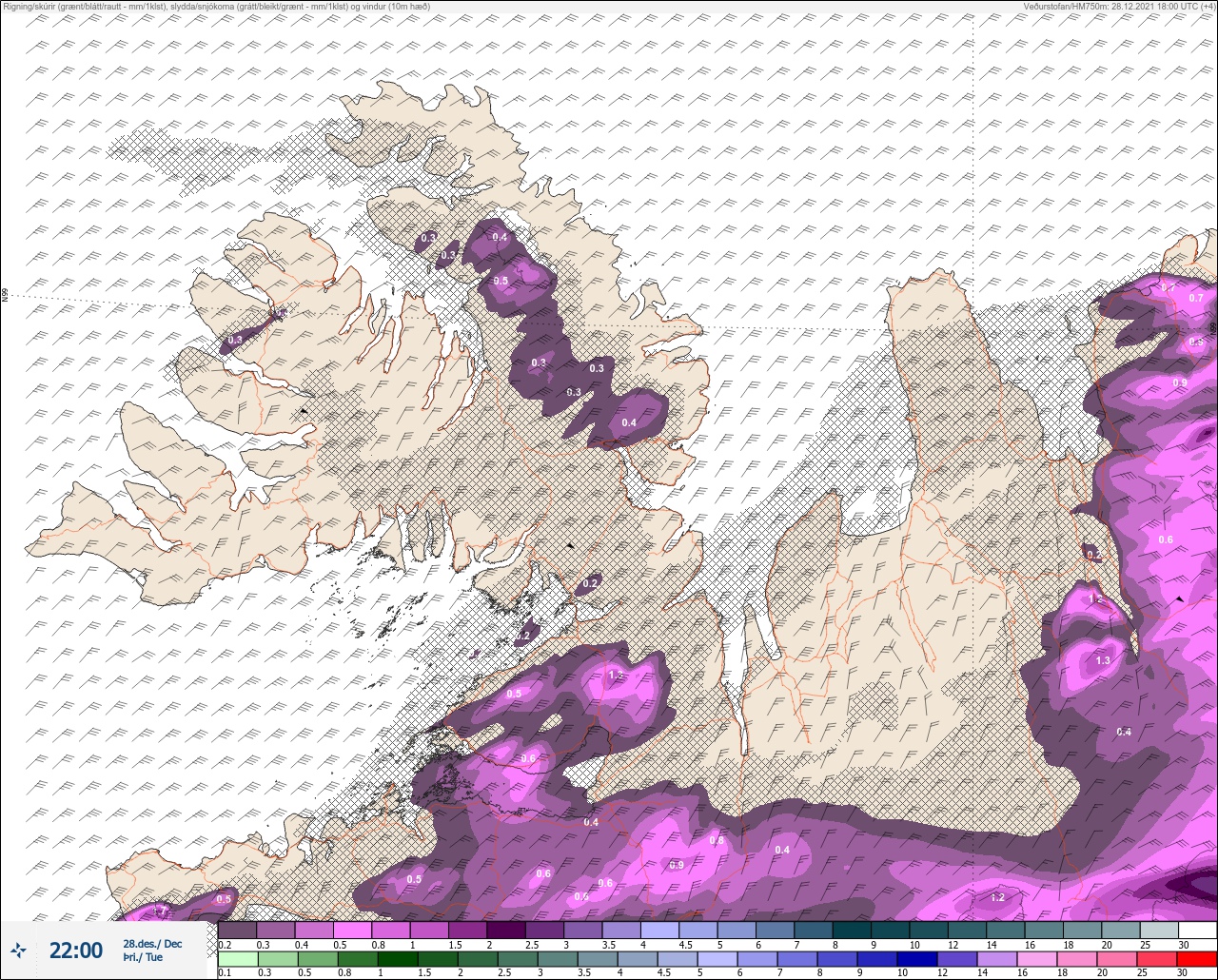This screenshot has width=1218, height=980.
Task: Select the top-row dark purple swatch labeled 2
Action: [x=505, y=930]
